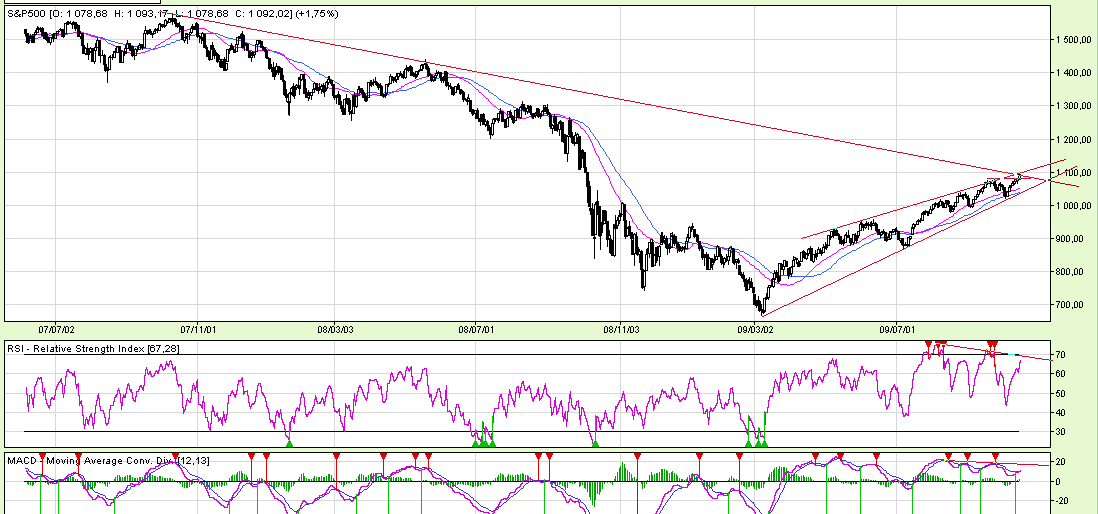This screenshot has width=1098, height=514.
Task: Click the leftmost red RSI overbought marker
Action: point(928,345)
